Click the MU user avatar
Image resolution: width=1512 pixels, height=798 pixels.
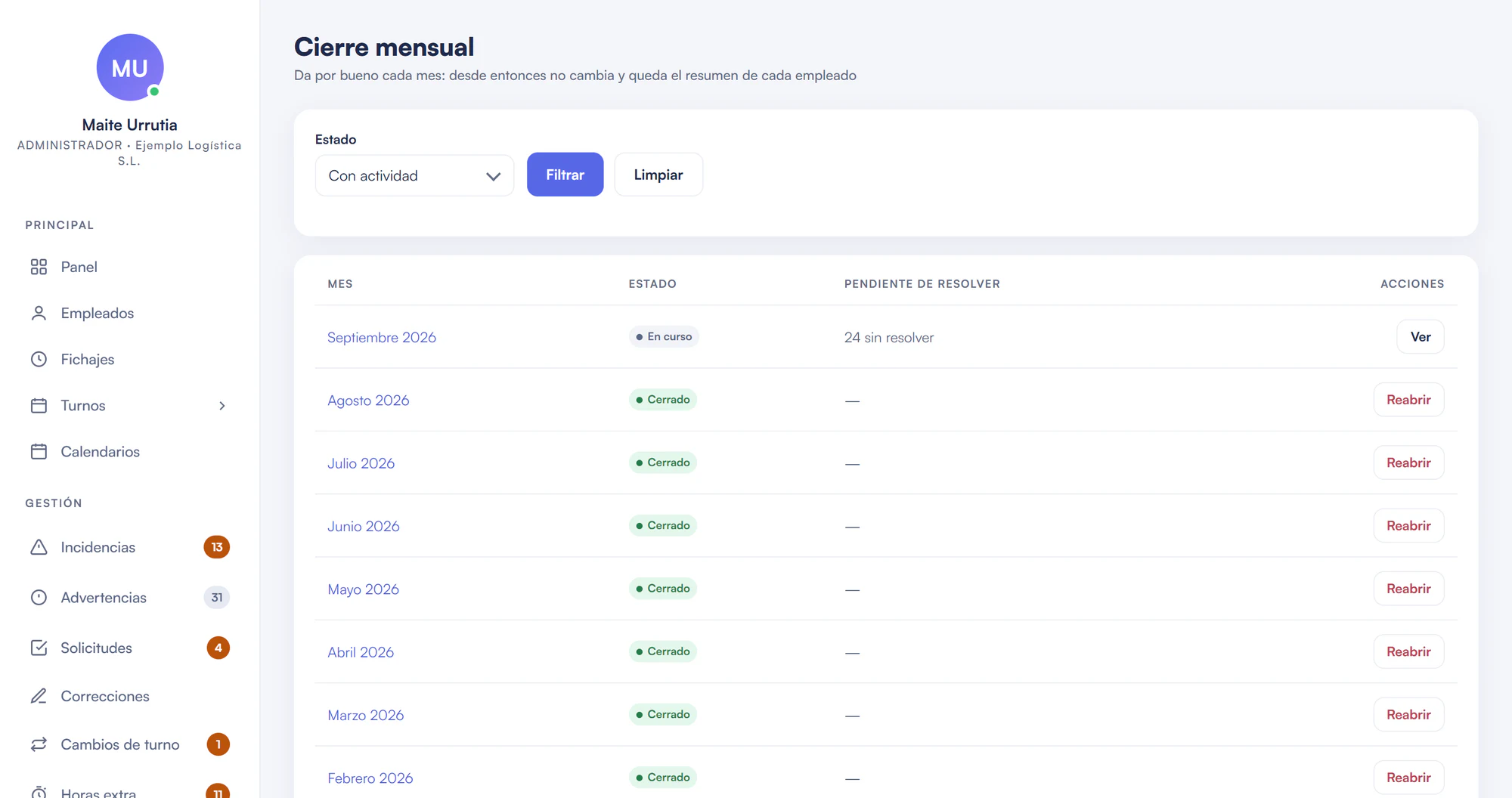coord(130,67)
